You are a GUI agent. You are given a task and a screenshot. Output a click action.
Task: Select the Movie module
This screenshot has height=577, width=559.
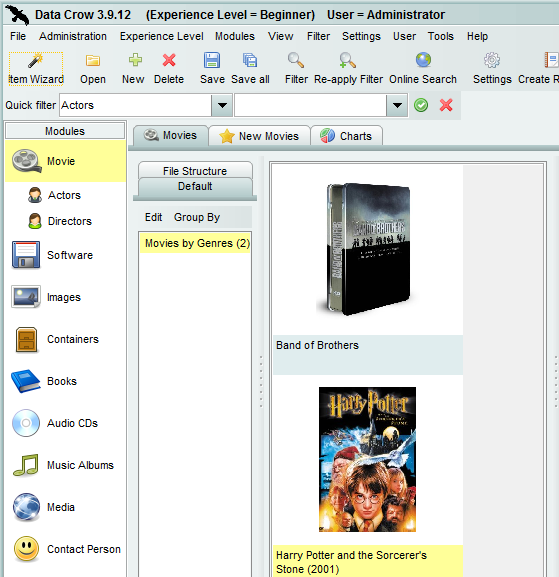click(65, 161)
